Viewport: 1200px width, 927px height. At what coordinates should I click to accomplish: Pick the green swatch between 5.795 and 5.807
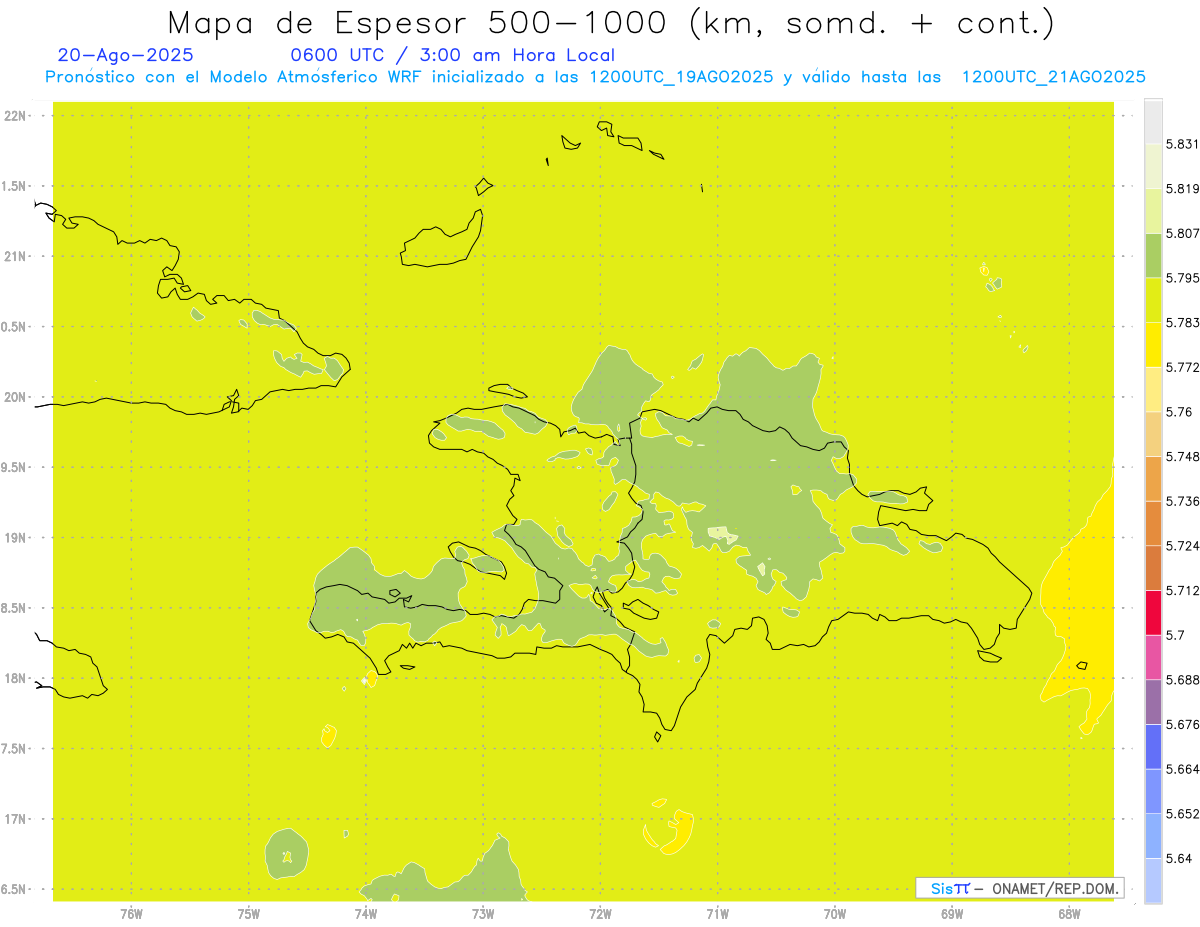1153,255
